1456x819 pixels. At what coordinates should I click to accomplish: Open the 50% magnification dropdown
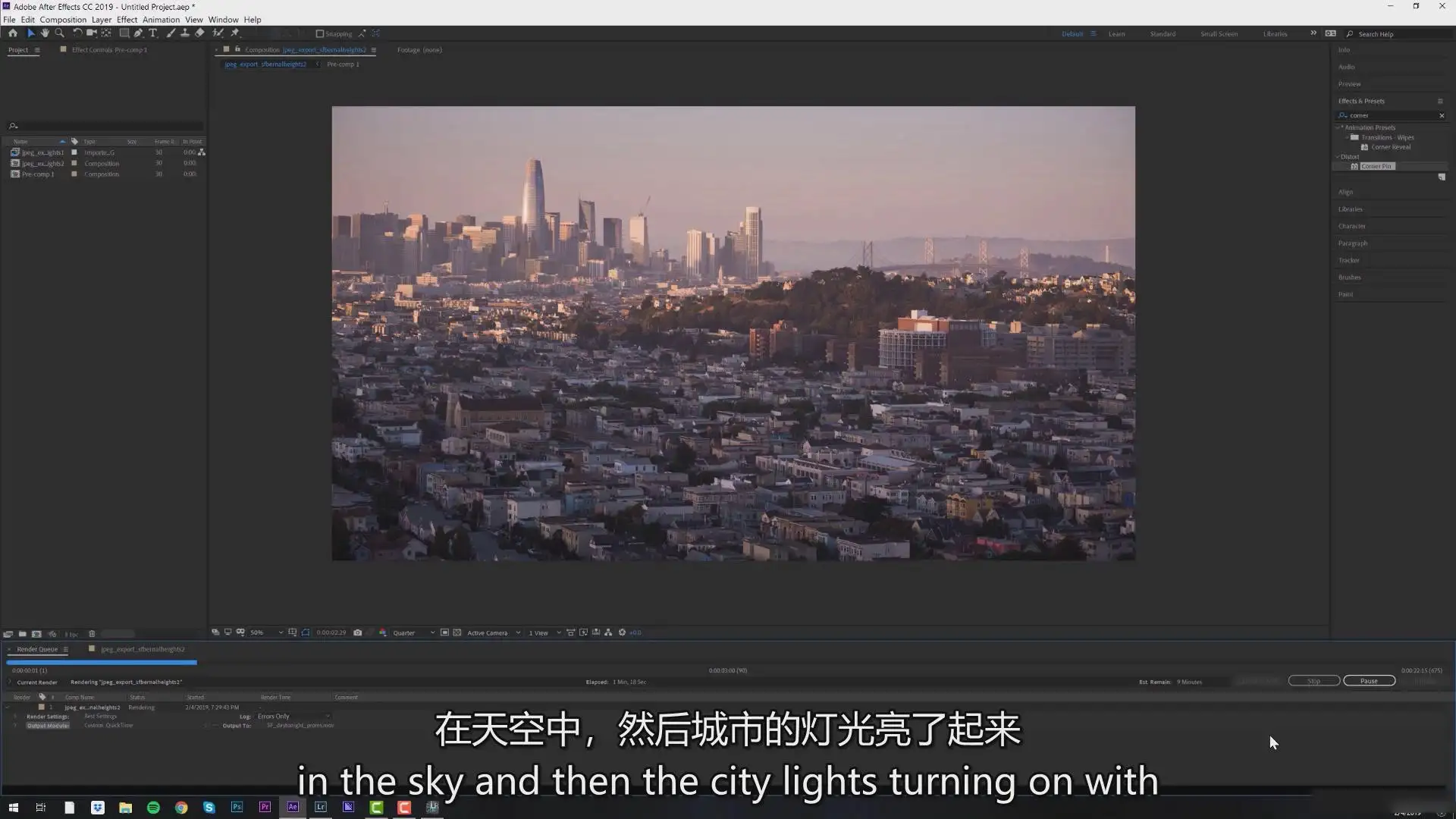coord(267,632)
